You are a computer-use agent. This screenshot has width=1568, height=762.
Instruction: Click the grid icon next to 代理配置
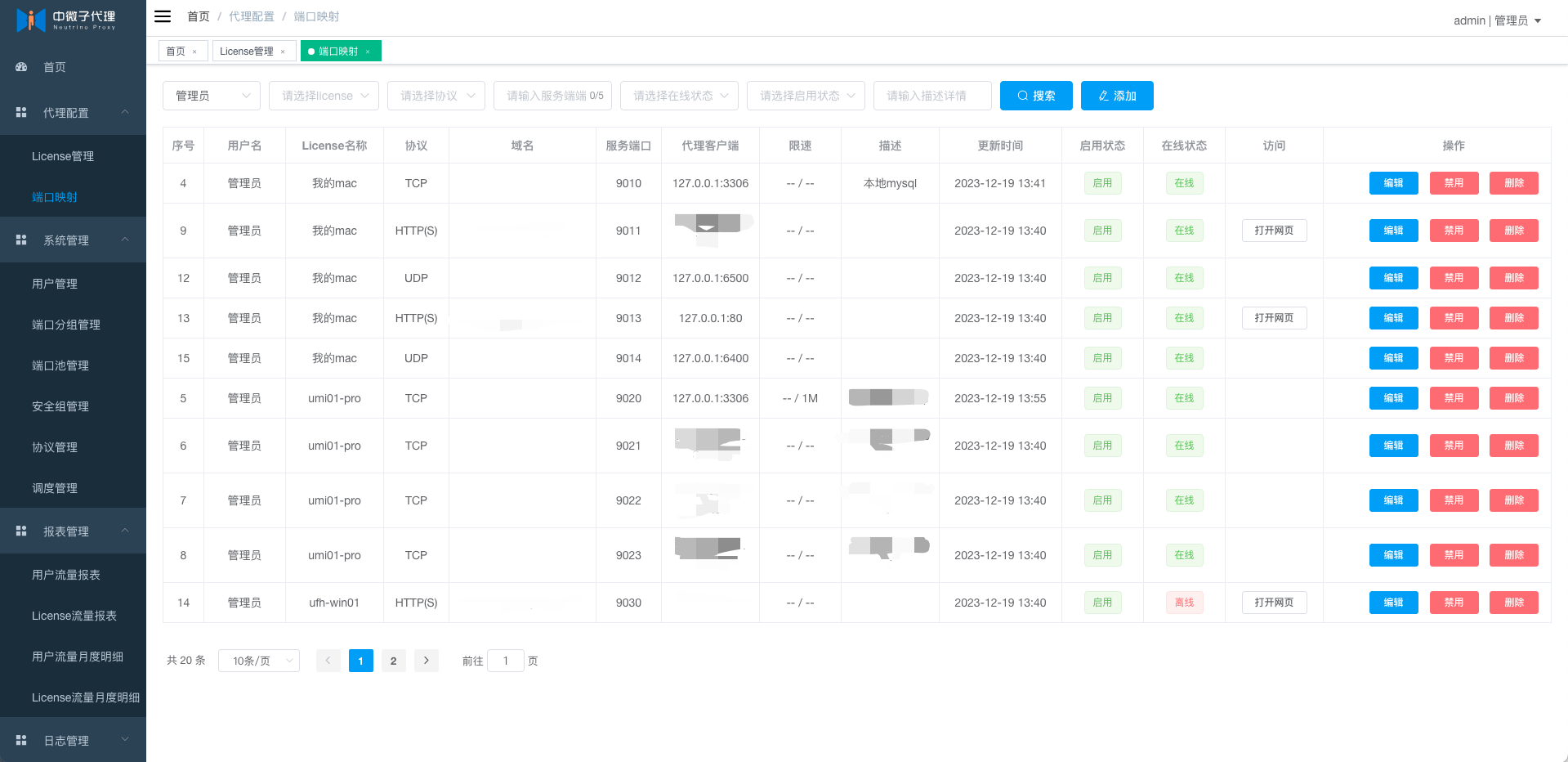(21, 112)
